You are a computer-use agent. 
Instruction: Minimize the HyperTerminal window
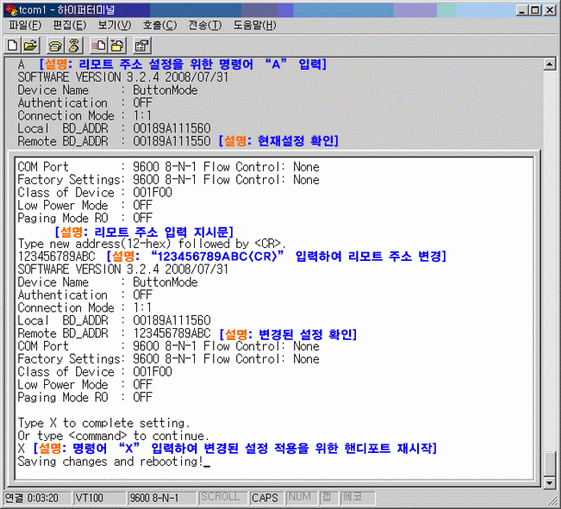522,10
